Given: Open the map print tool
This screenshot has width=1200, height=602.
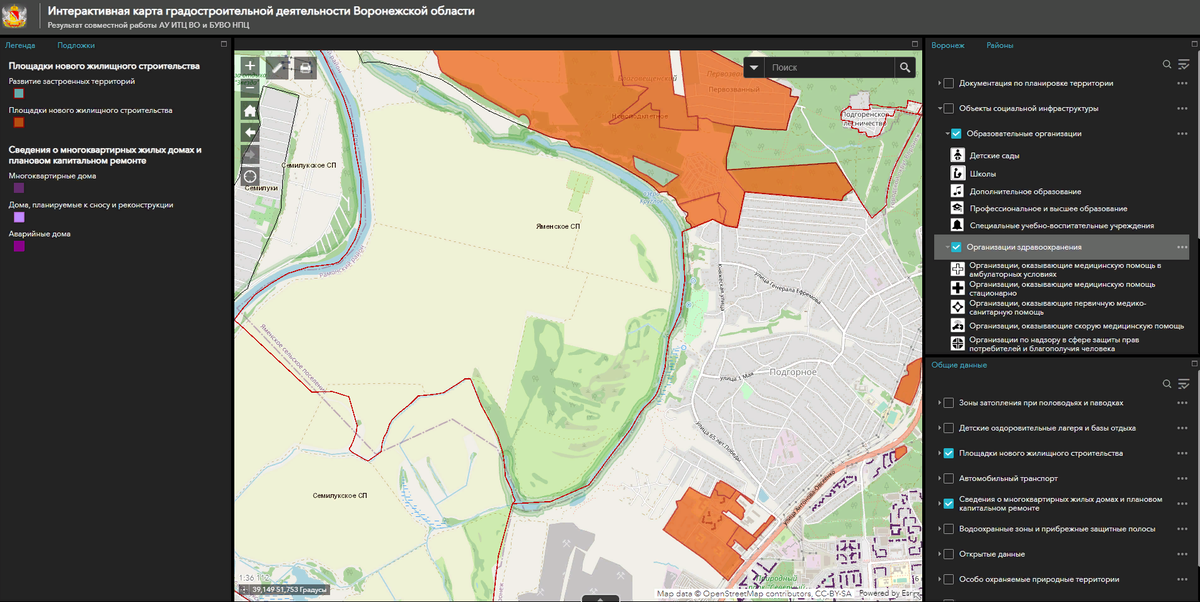Looking at the screenshot, I should point(304,68).
